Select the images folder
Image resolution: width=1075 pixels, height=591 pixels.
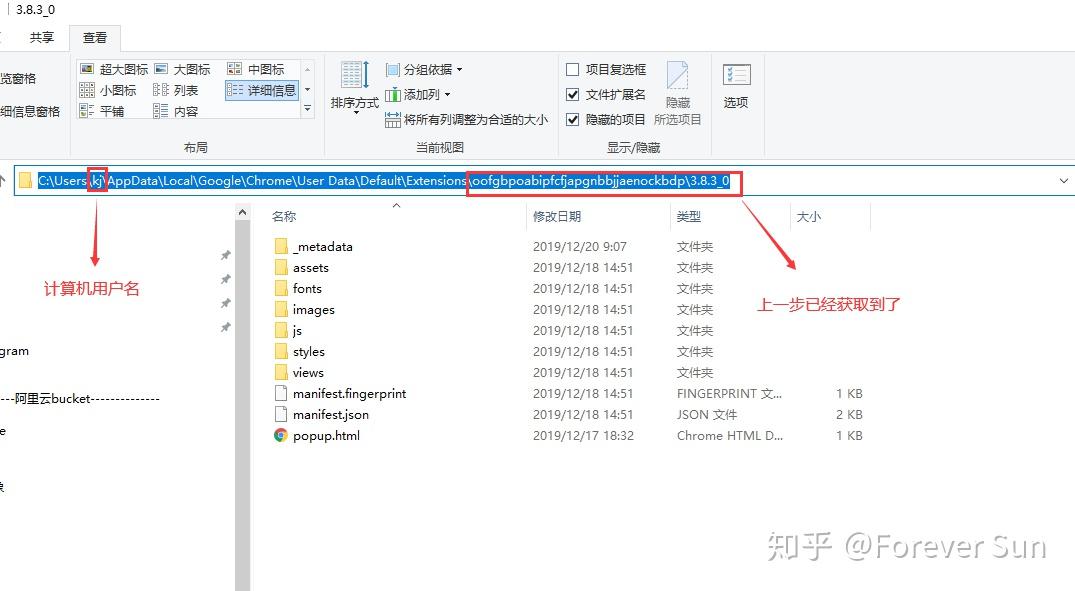click(x=305, y=310)
